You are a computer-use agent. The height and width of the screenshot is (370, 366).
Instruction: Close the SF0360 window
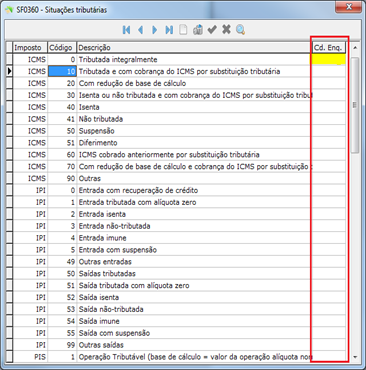click(349, 6)
